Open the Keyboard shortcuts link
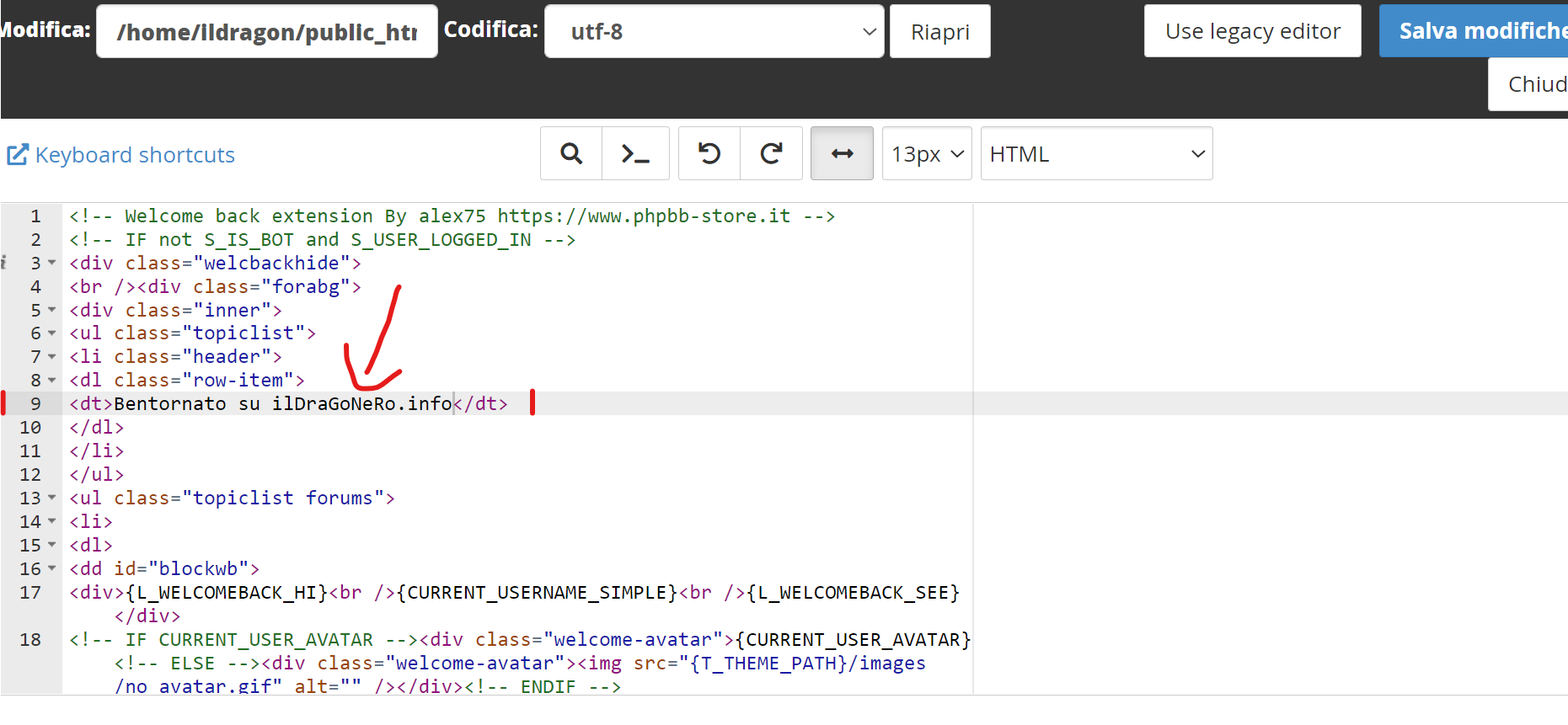Image resolution: width=1568 pixels, height=725 pixels. [x=135, y=155]
